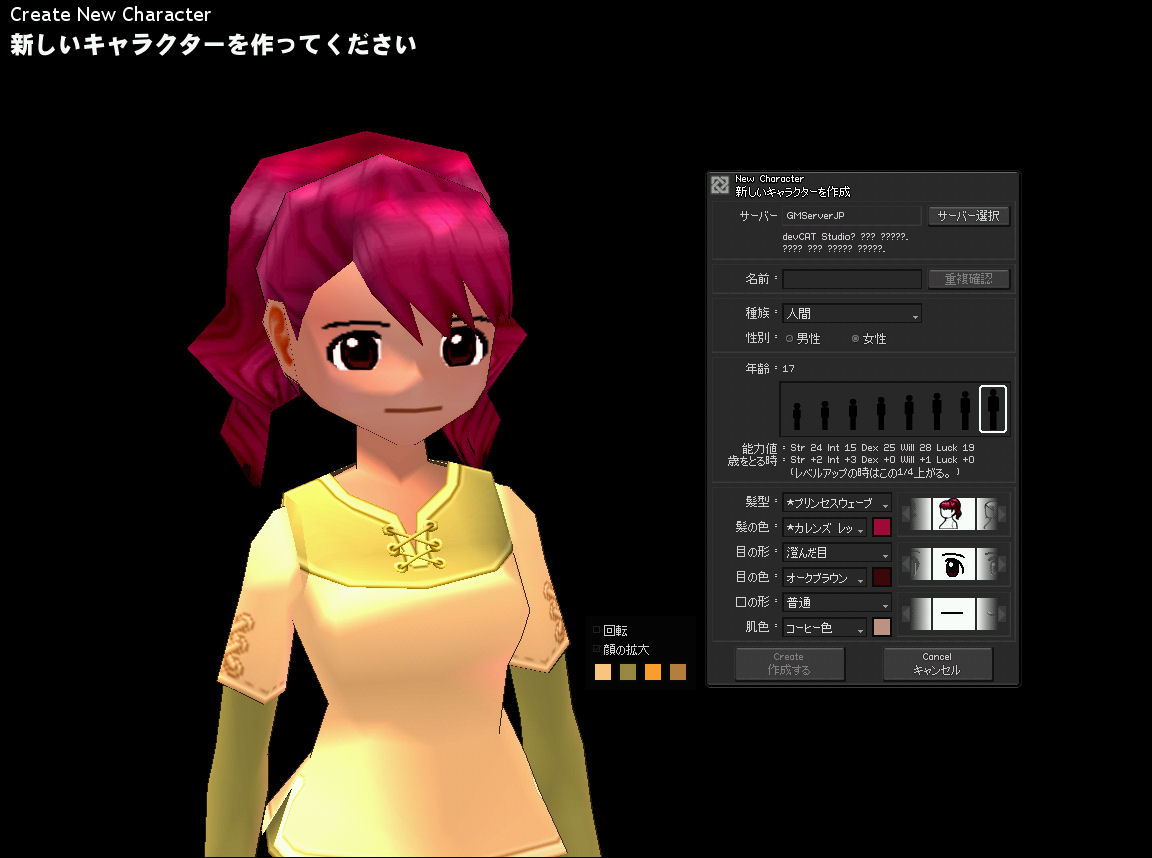Click the previous eye shape arrow
Viewport: 1152px width, 858px height.
pyautogui.click(x=906, y=565)
